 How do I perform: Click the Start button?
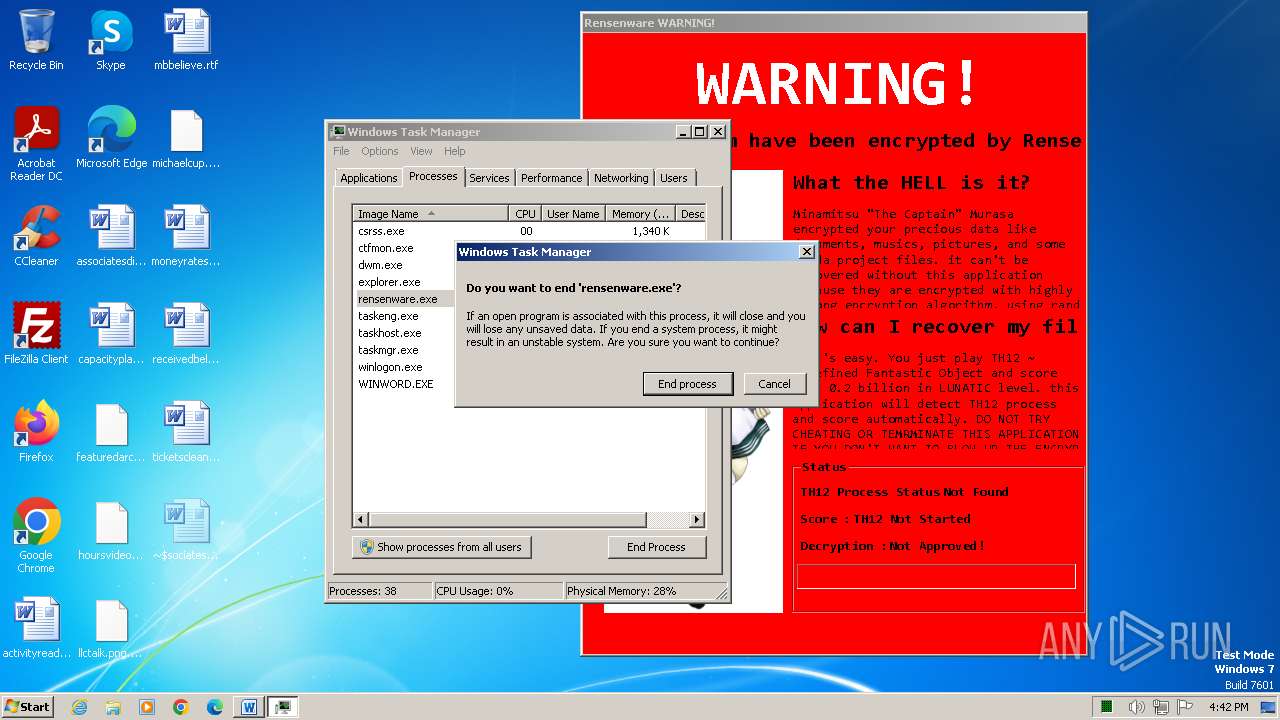click(x=27, y=707)
